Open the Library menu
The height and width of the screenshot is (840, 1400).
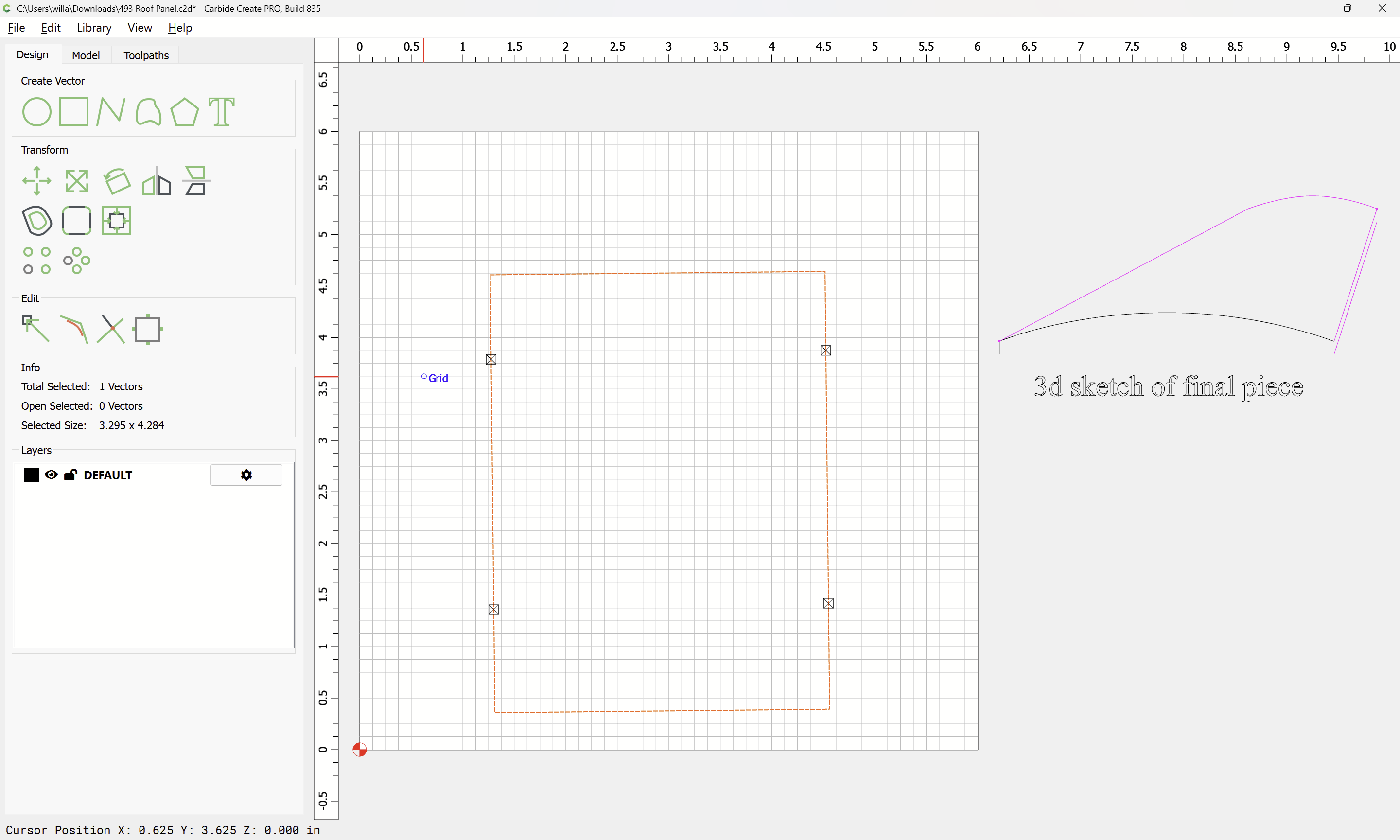(x=94, y=28)
